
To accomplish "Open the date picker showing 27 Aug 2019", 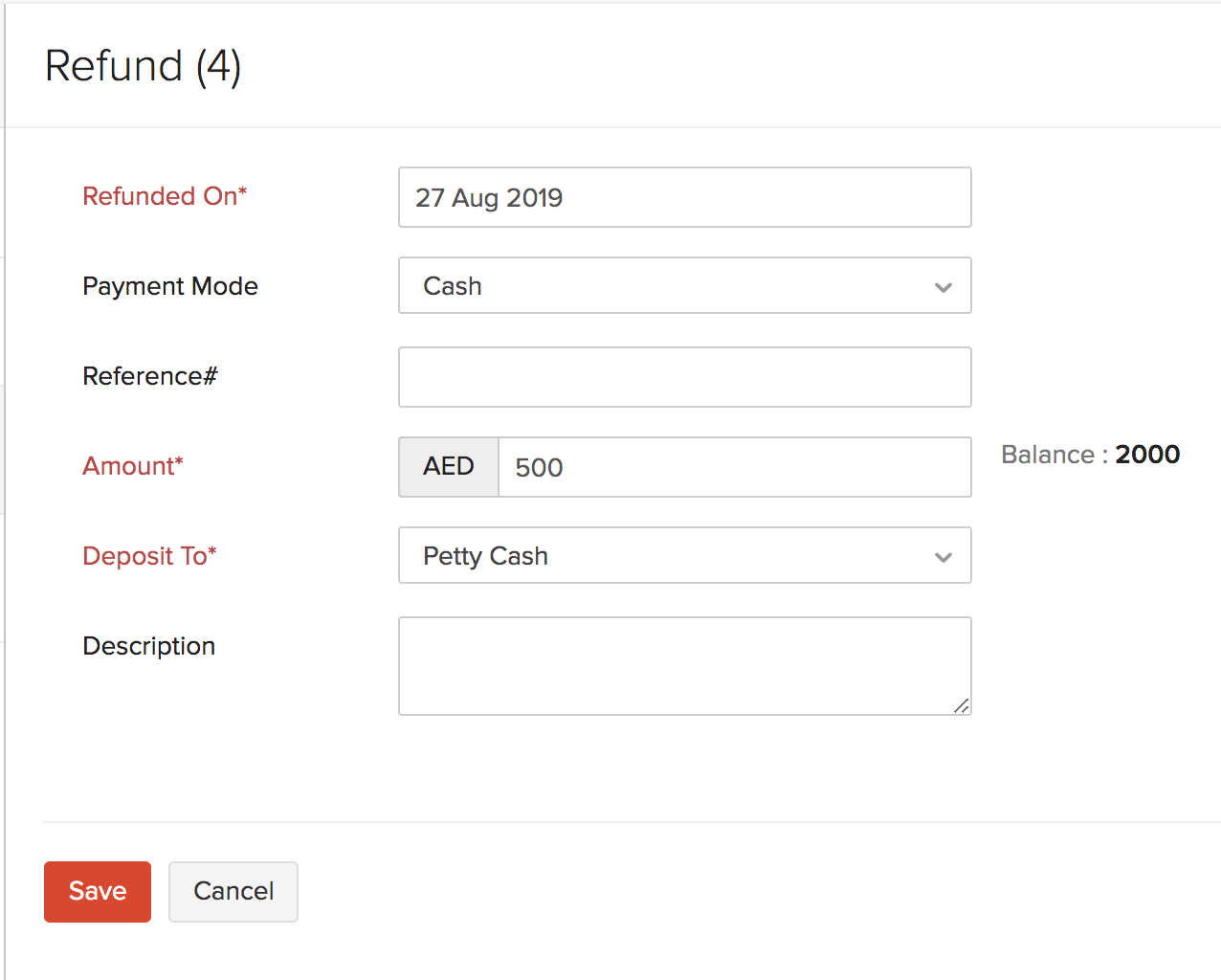I will (x=684, y=197).
